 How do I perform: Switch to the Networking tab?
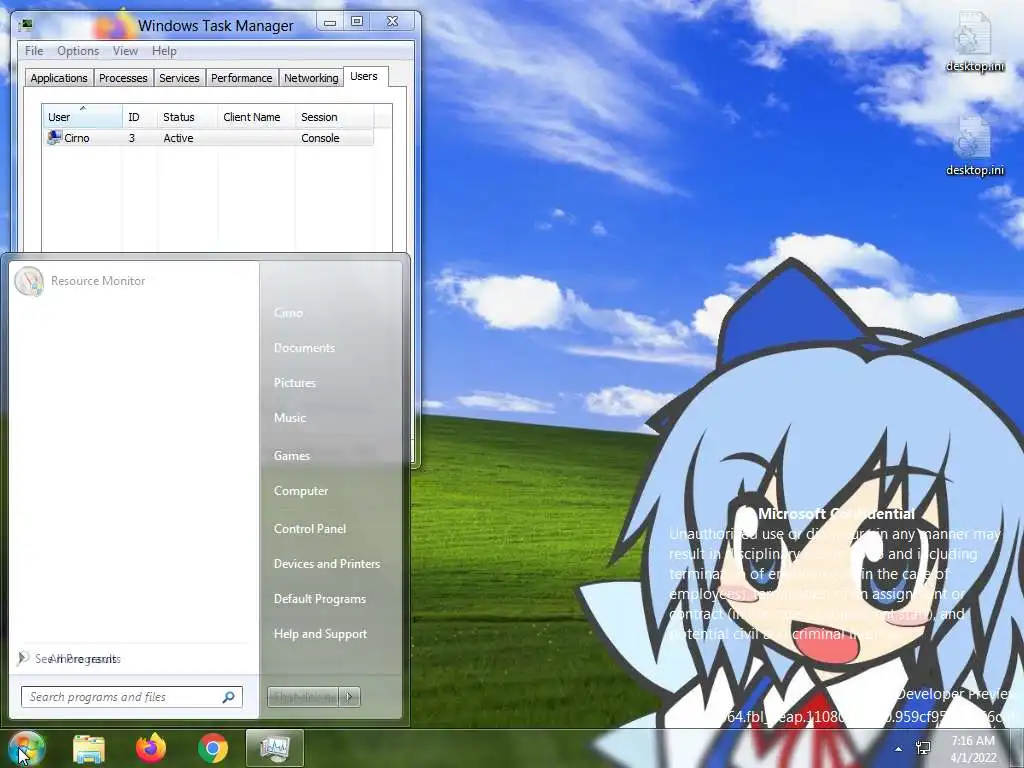[x=311, y=78]
